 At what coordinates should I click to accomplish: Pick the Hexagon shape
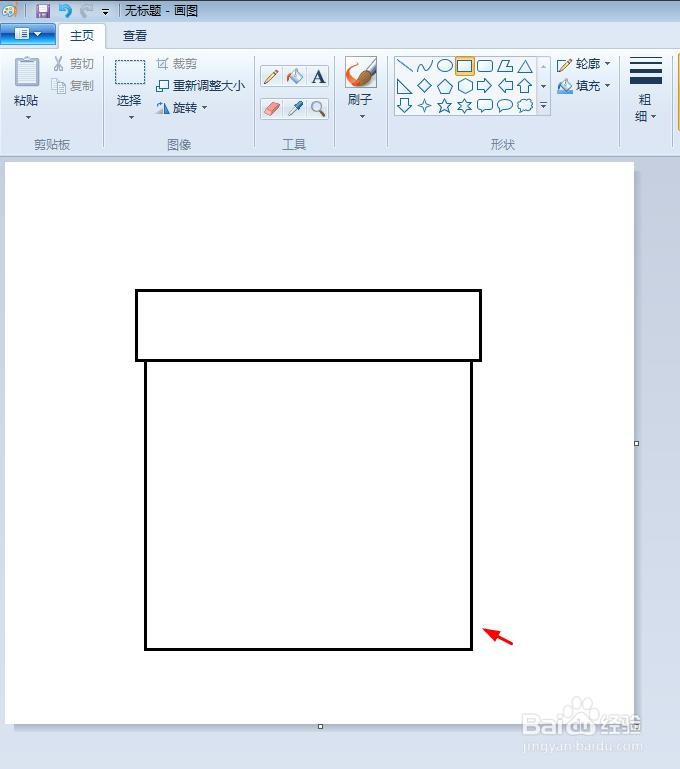tap(465, 86)
